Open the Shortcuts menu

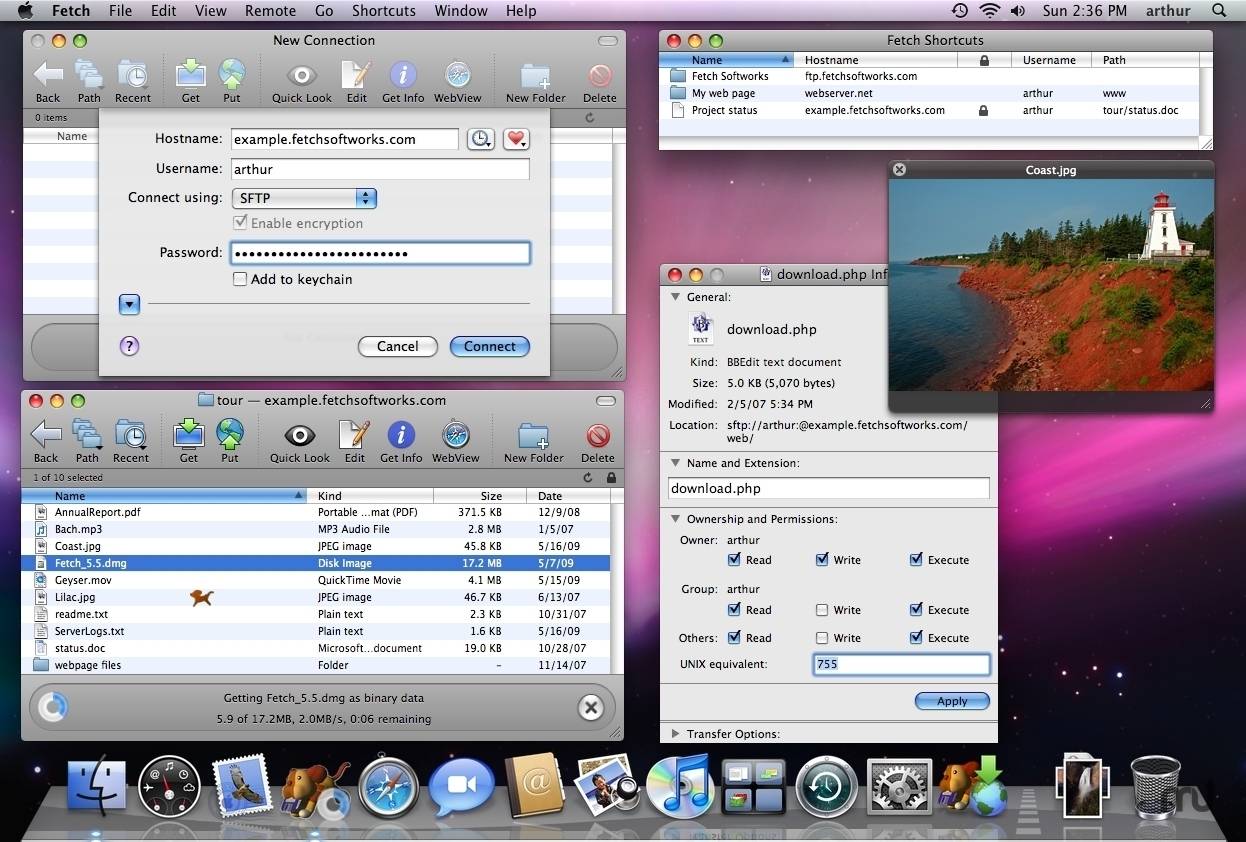(383, 11)
